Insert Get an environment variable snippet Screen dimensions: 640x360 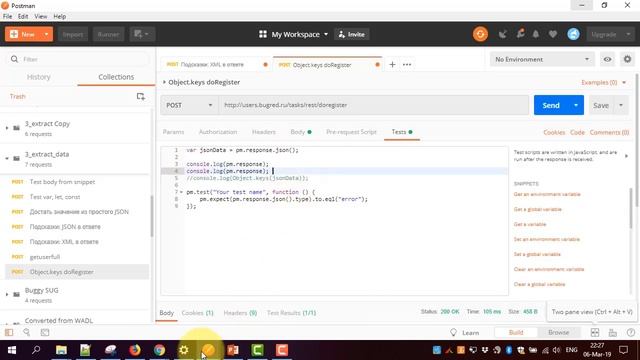click(547, 194)
